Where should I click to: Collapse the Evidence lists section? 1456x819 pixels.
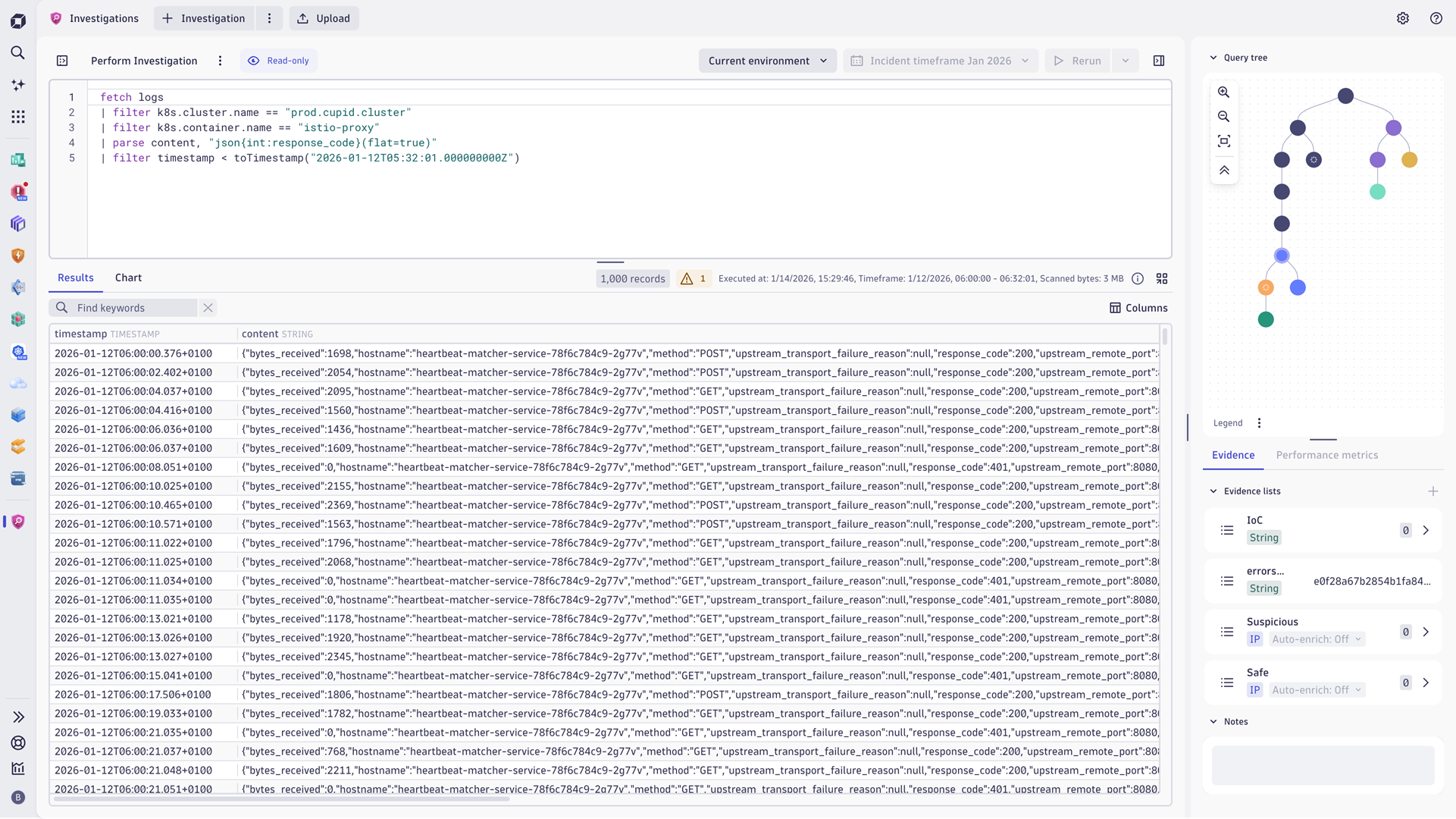(1213, 491)
